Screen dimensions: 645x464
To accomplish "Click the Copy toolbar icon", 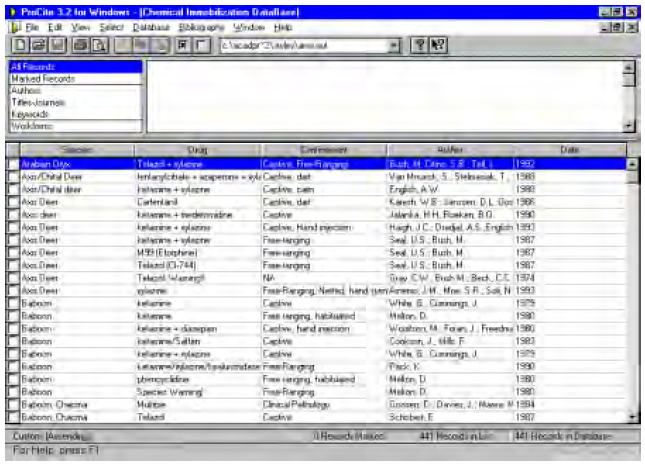I will pos(141,45).
